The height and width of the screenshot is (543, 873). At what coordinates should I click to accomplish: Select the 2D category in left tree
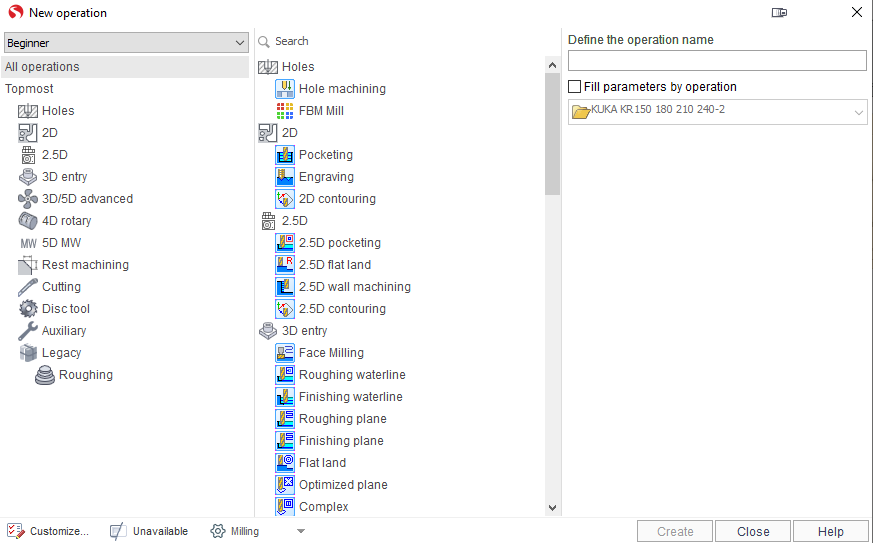38,133
